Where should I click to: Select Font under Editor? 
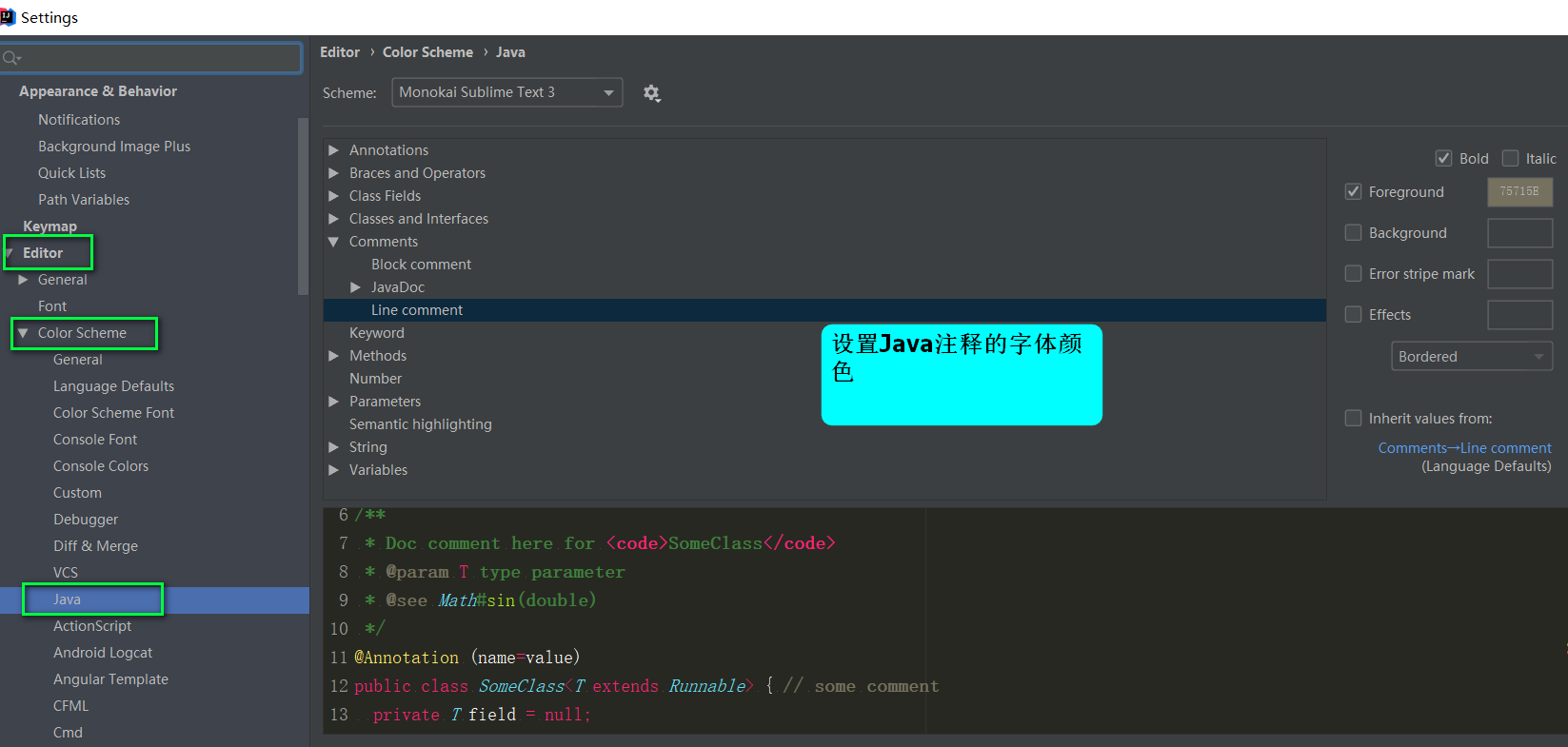52,306
